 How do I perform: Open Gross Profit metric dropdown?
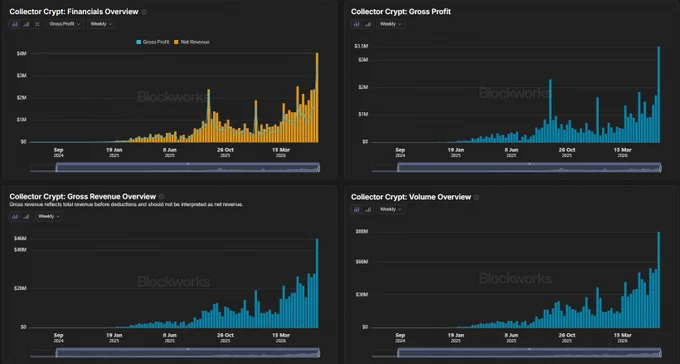65,24
